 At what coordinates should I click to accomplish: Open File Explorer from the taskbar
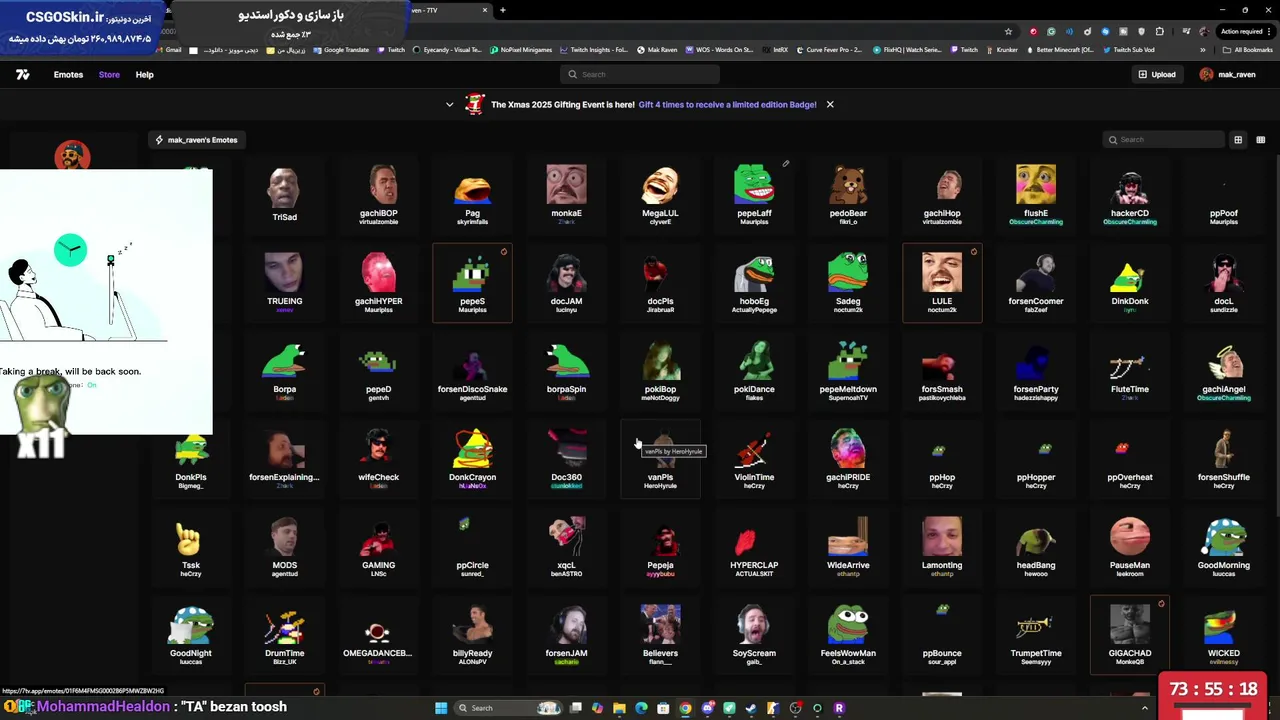(619, 708)
